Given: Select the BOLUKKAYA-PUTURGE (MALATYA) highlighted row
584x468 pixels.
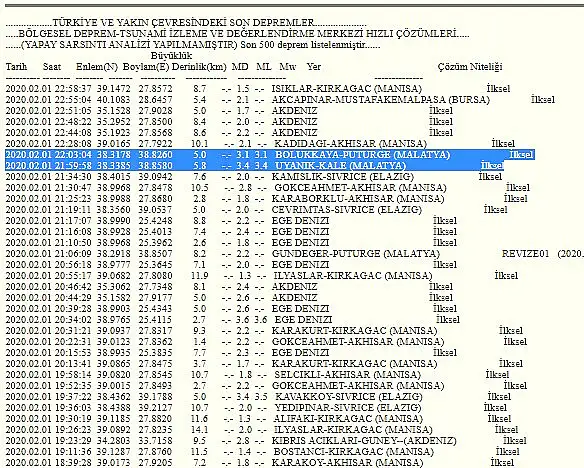Looking at the screenshot, I should tap(270, 155).
